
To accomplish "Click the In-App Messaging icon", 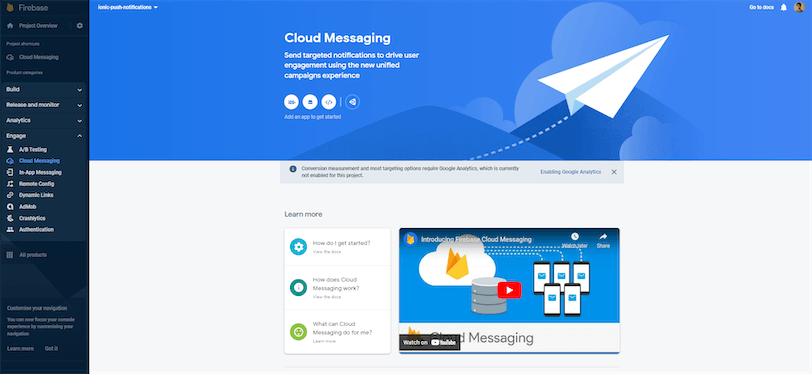I will (10, 172).
